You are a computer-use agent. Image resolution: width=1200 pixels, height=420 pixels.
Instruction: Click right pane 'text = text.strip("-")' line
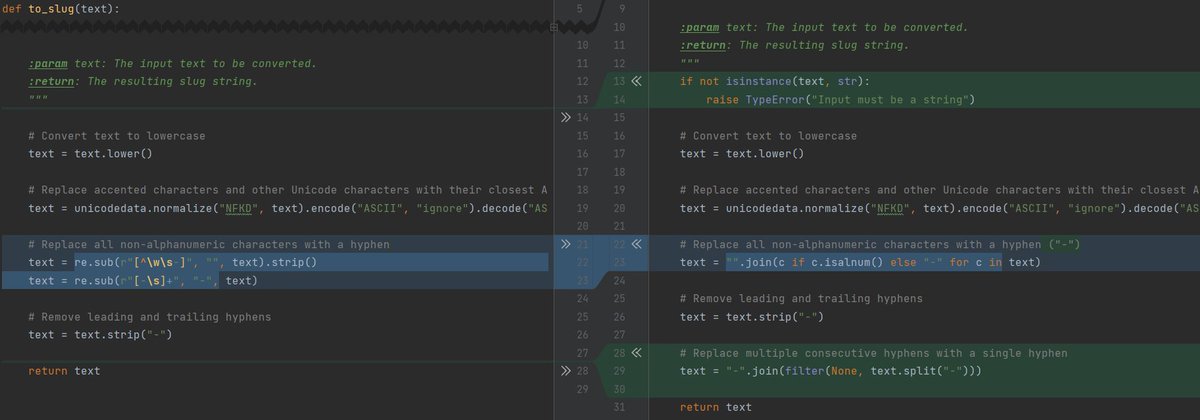(x=752, y=317)
